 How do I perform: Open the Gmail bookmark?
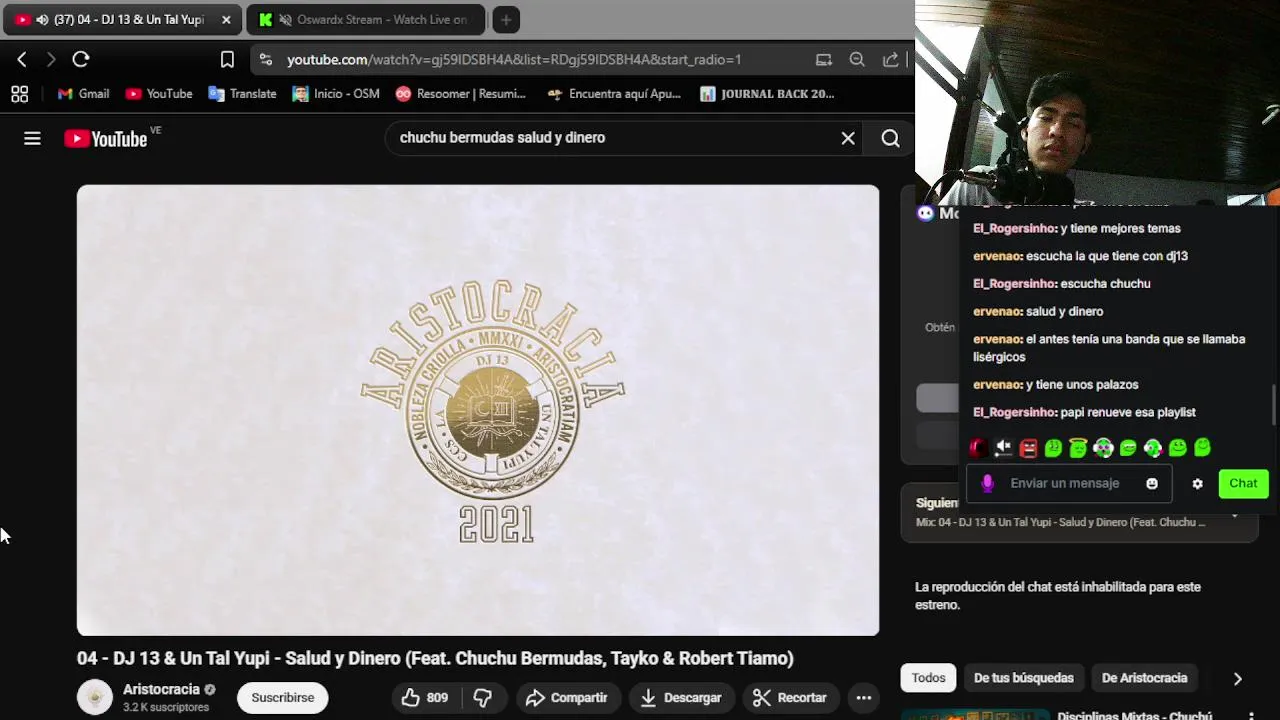[x=83, y=94]
